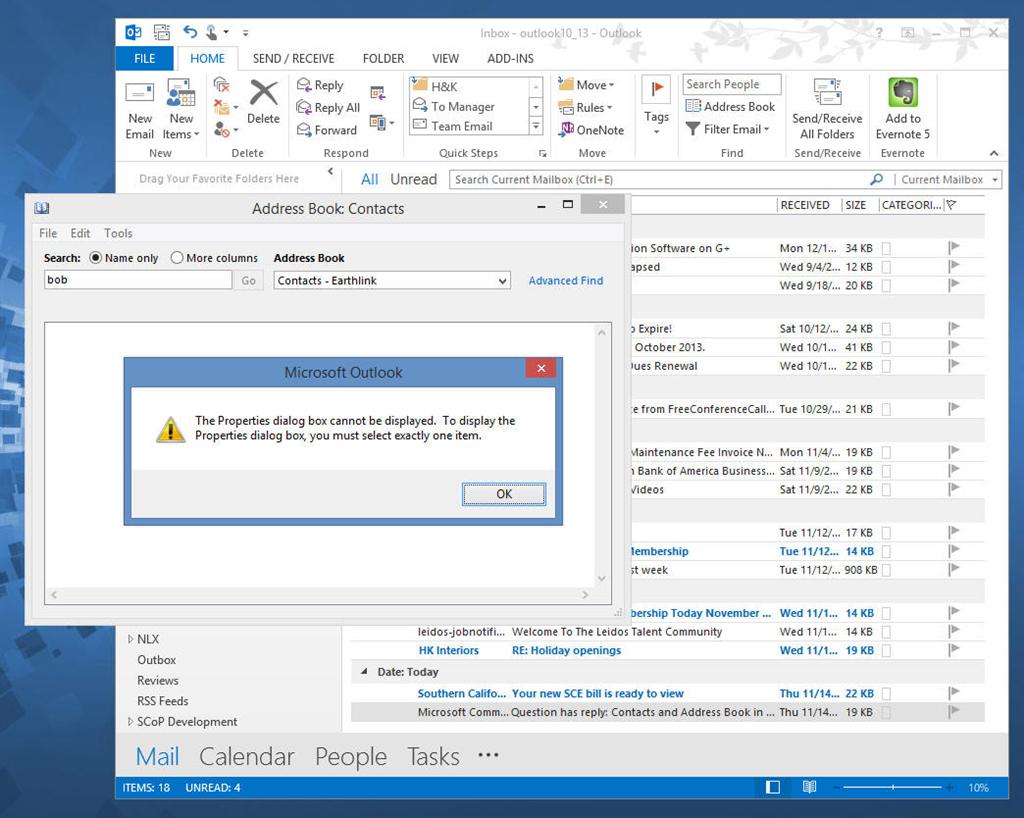Click Send/Receive All Folders icon
Screen dimensions: 1024x818
coord(827,92)
